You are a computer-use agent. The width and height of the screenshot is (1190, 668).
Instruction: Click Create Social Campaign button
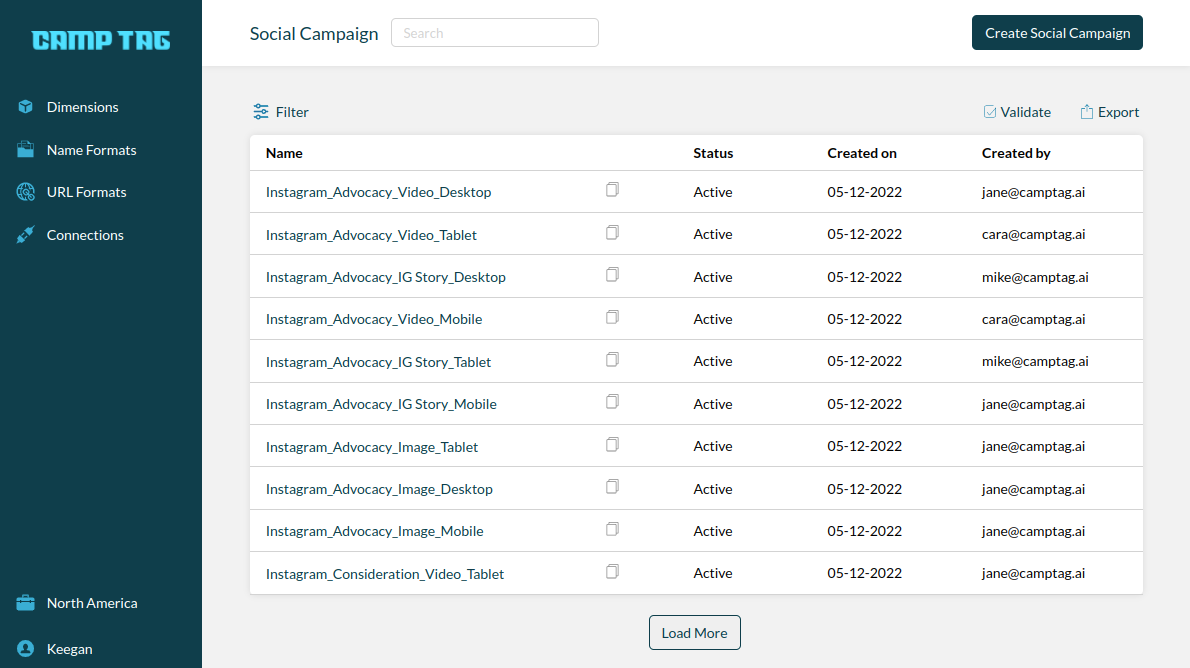click(x=1057, y=33)
